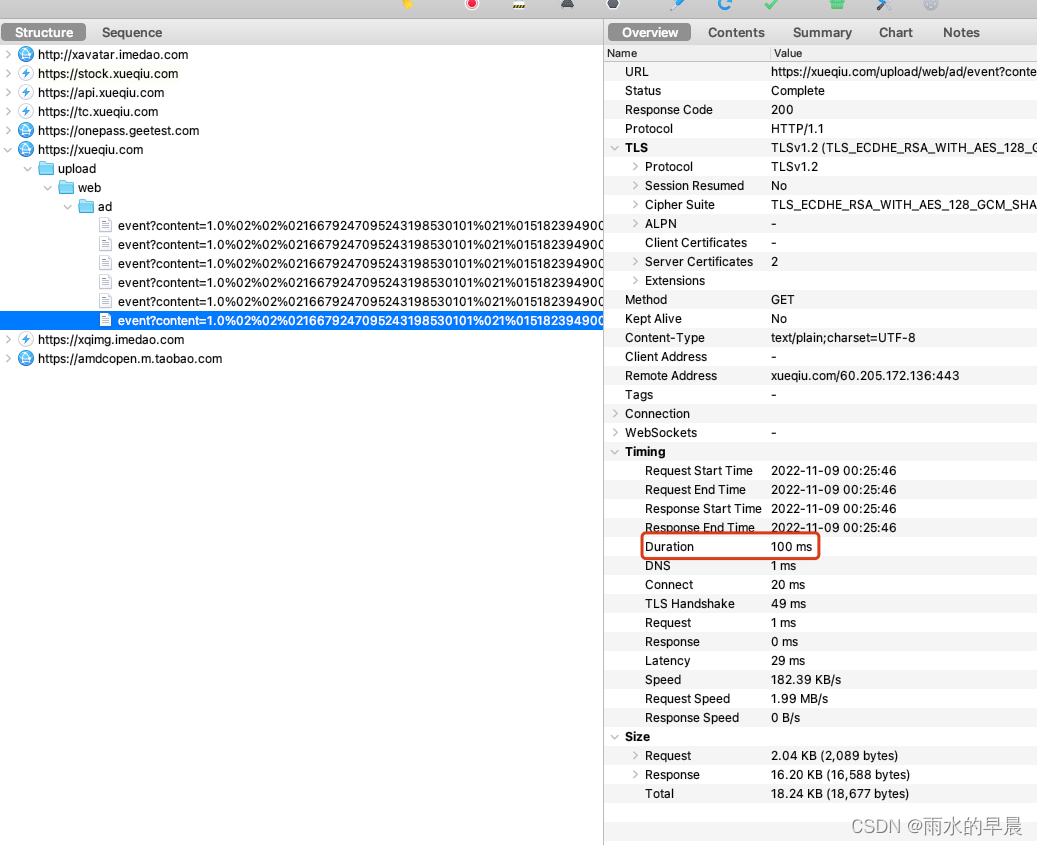The height and width of the screenshot is (845, 1037).
Task: Click the green checkmark validate icon
Action: (x=771, y=4)
